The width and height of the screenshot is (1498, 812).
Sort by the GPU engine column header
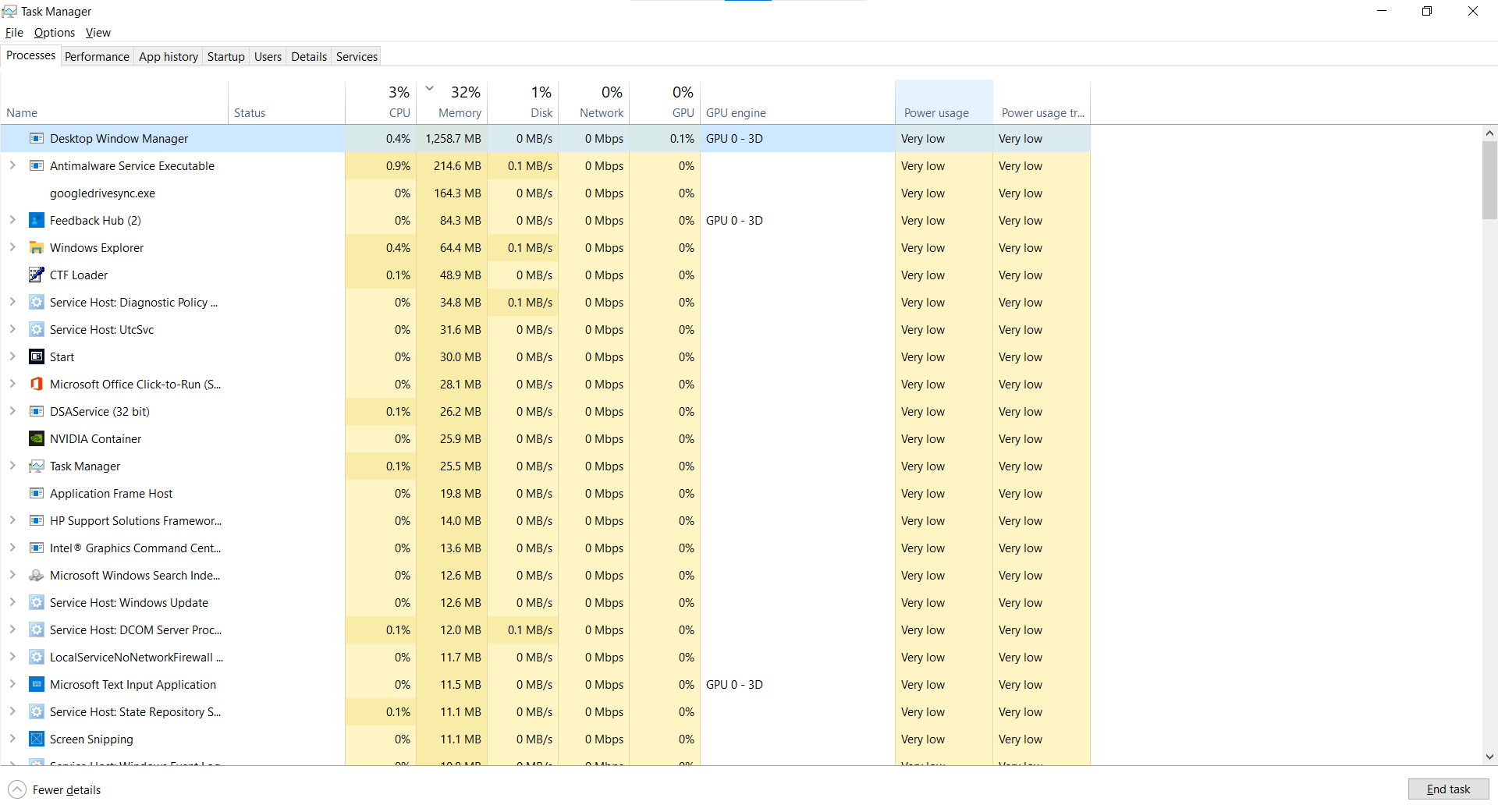click(797, 102)
